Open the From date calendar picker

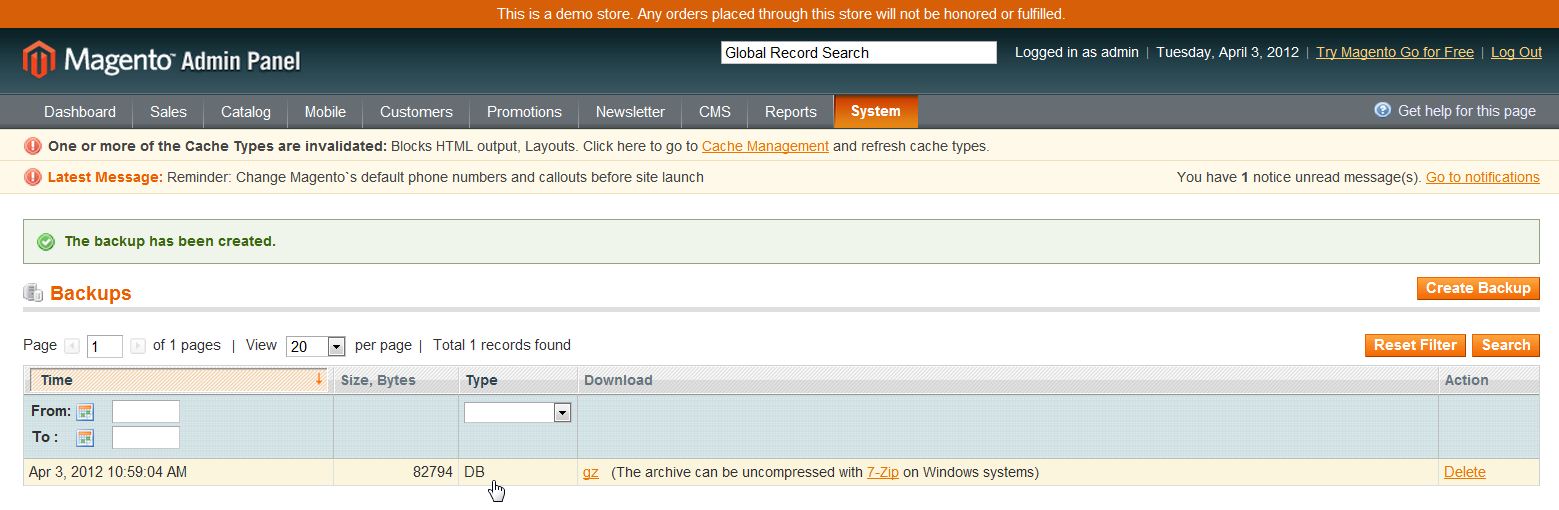[85, 412]
